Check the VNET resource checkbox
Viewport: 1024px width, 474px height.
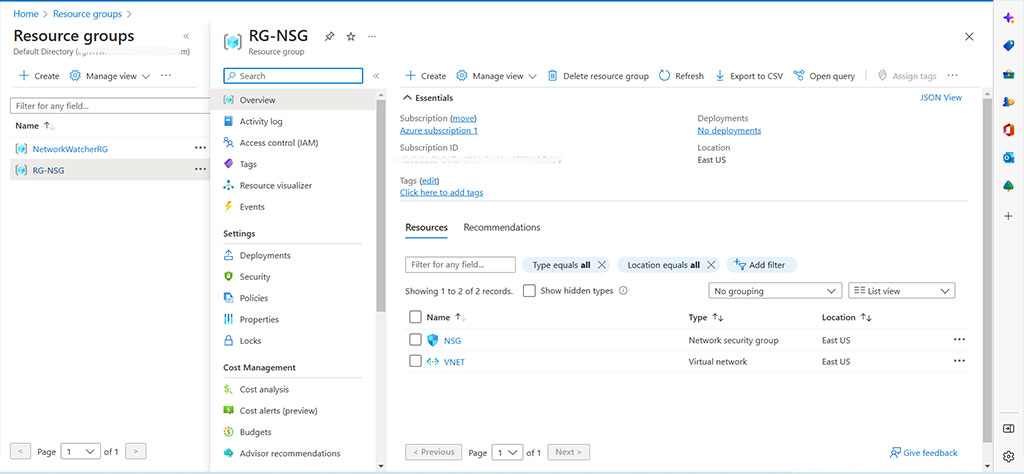415,361
